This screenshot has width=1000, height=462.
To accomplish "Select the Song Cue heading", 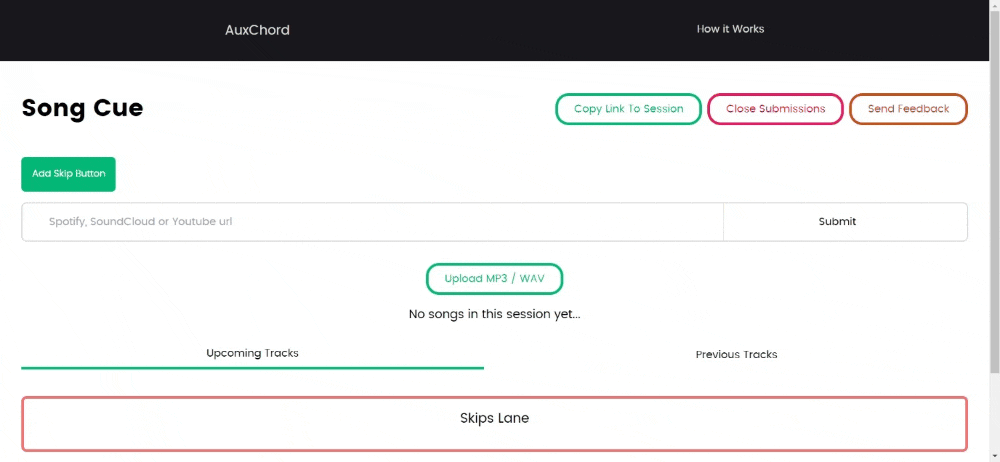I will [82, 108].
